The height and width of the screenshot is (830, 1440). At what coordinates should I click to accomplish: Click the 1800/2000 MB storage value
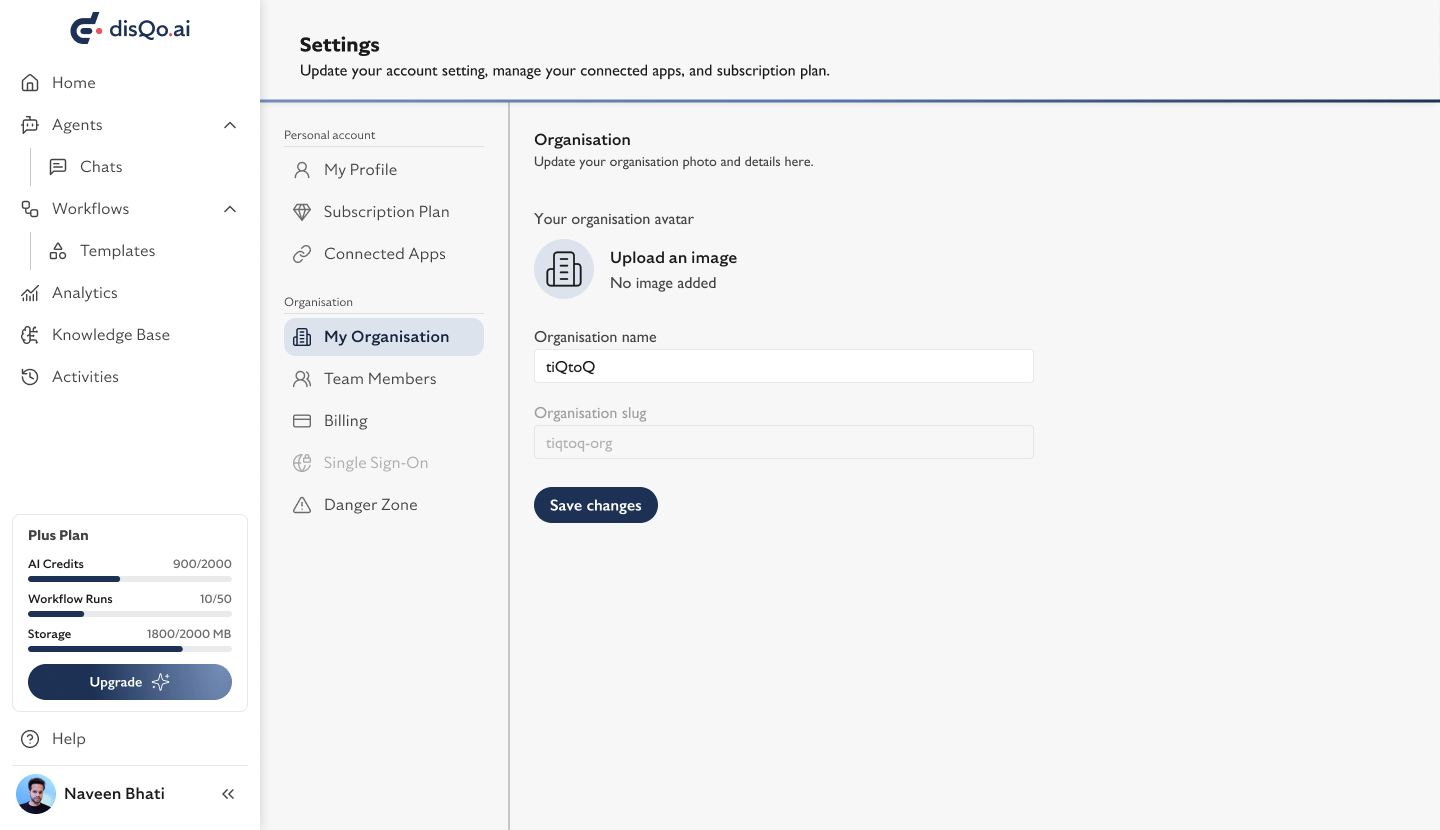point(189,634)
